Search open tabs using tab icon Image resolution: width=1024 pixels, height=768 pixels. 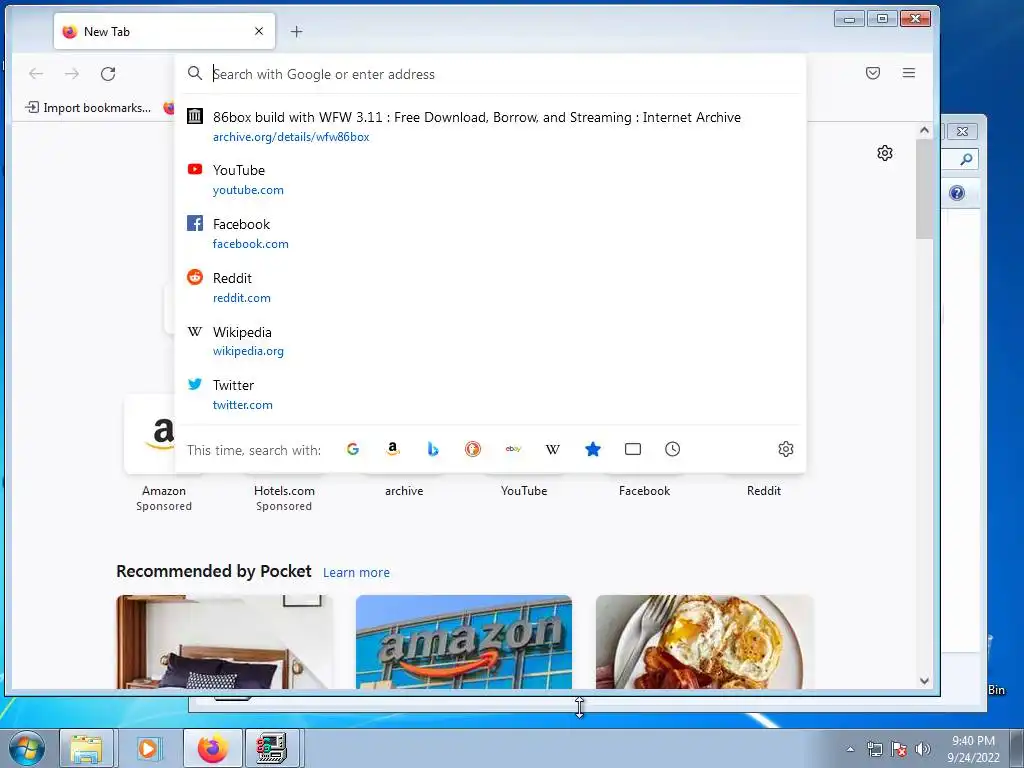tap(633, 449)
